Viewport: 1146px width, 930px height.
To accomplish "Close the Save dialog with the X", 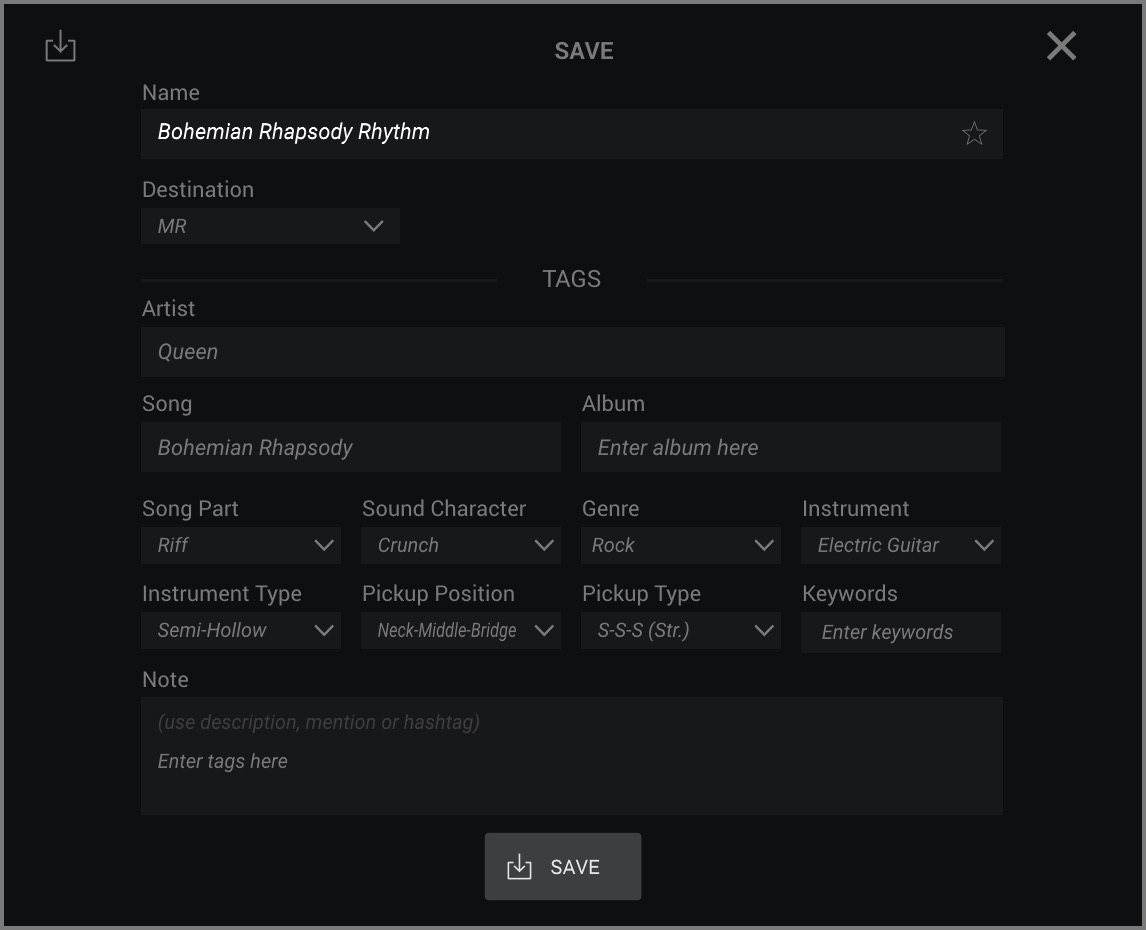I will click(x=1061, y=46).
